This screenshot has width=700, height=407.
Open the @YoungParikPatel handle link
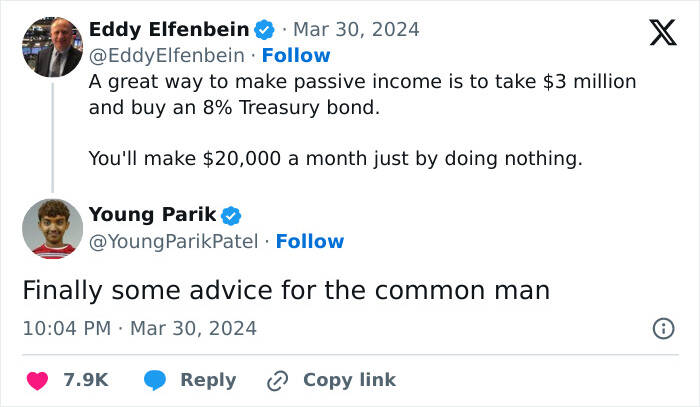click(x=174, y=241)
